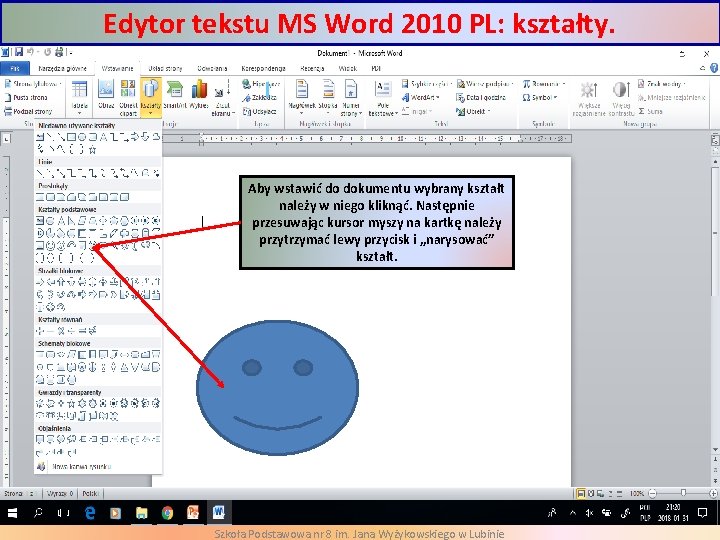The height and width of the screenshot is (540, 720).
Task: Insert a Hiperłącze hyperlink
Action: (261, 84)
